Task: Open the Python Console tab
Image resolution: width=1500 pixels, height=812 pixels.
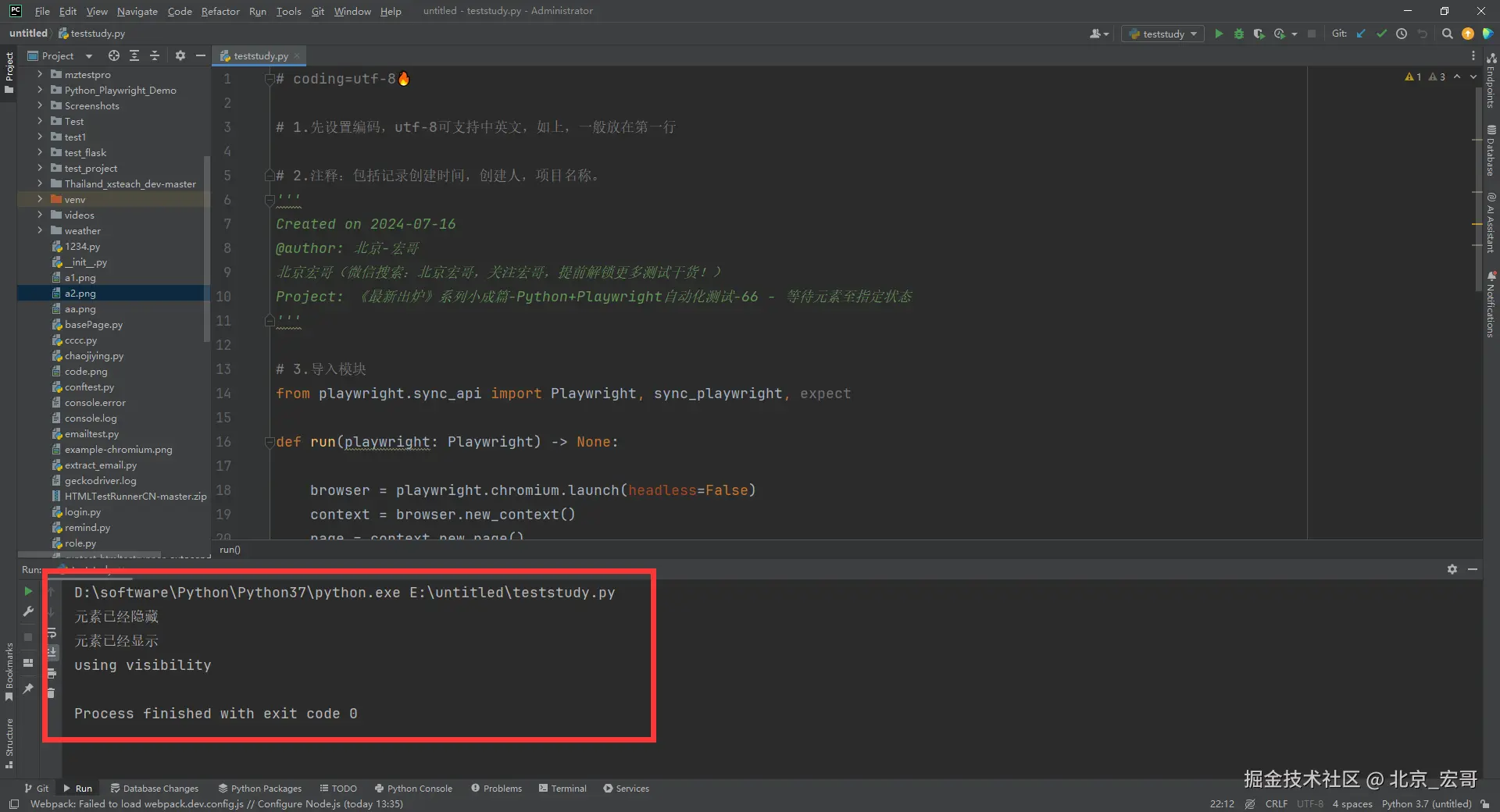Action: pos(413,788)
